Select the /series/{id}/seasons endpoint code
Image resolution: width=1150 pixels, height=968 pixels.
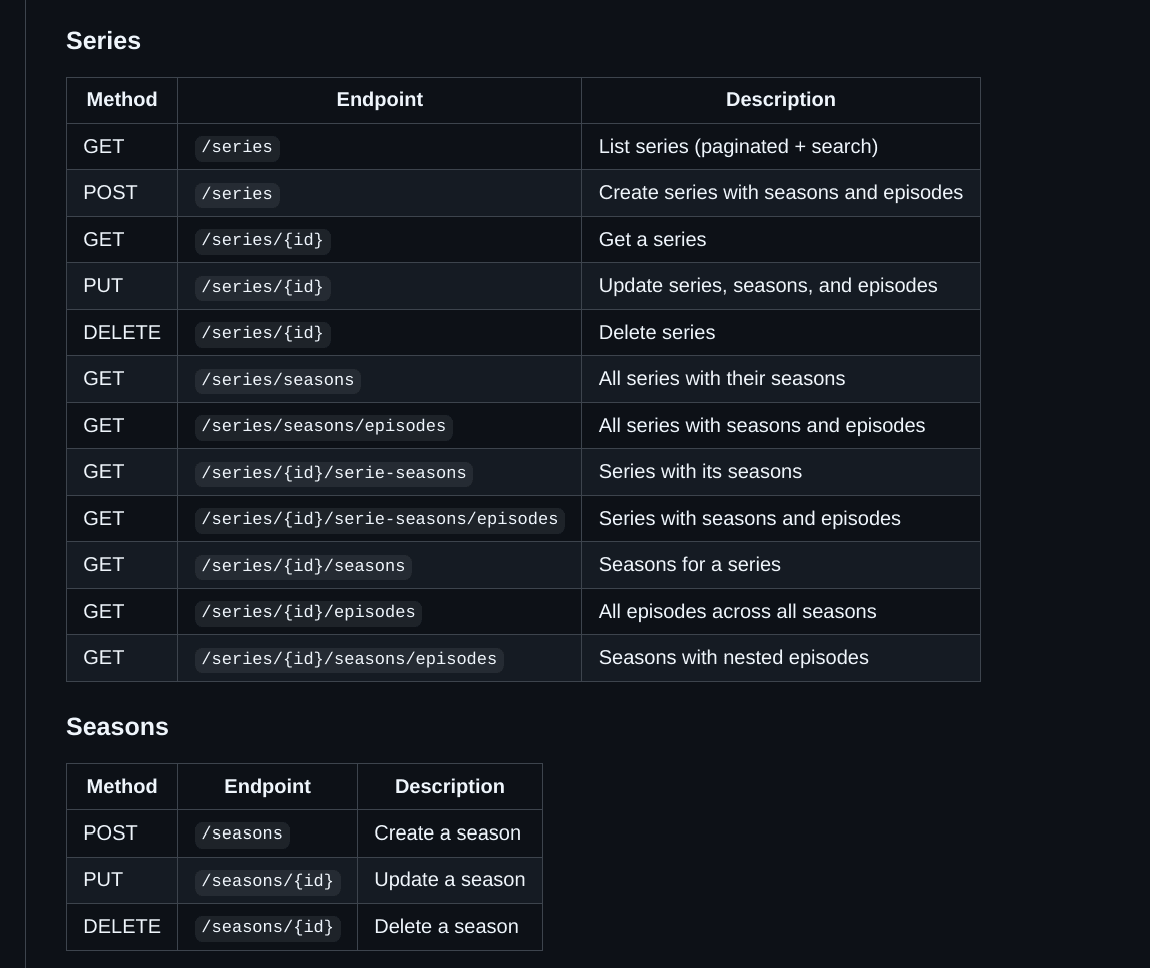point(303,566)
